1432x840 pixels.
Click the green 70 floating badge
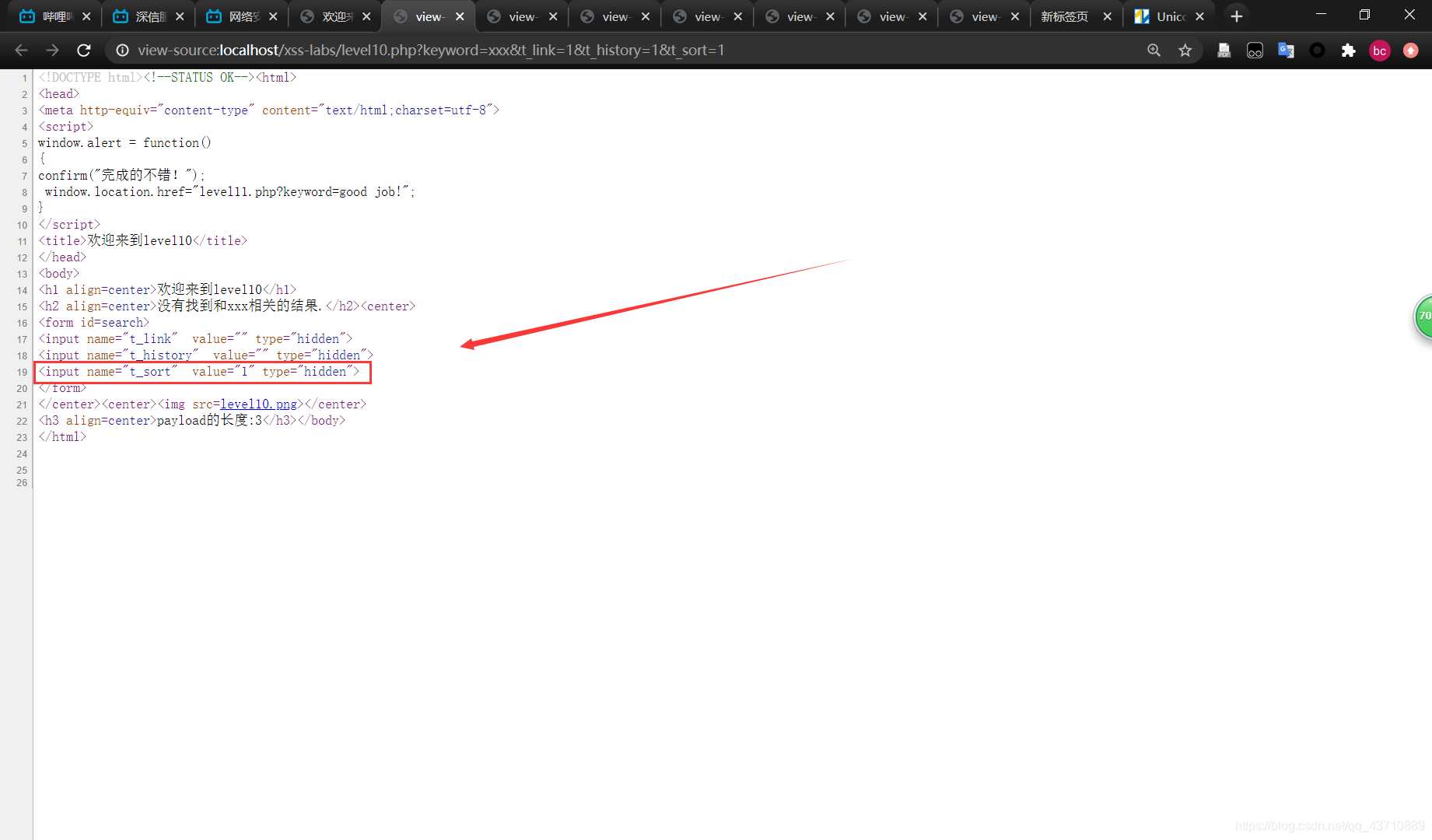1423,317
